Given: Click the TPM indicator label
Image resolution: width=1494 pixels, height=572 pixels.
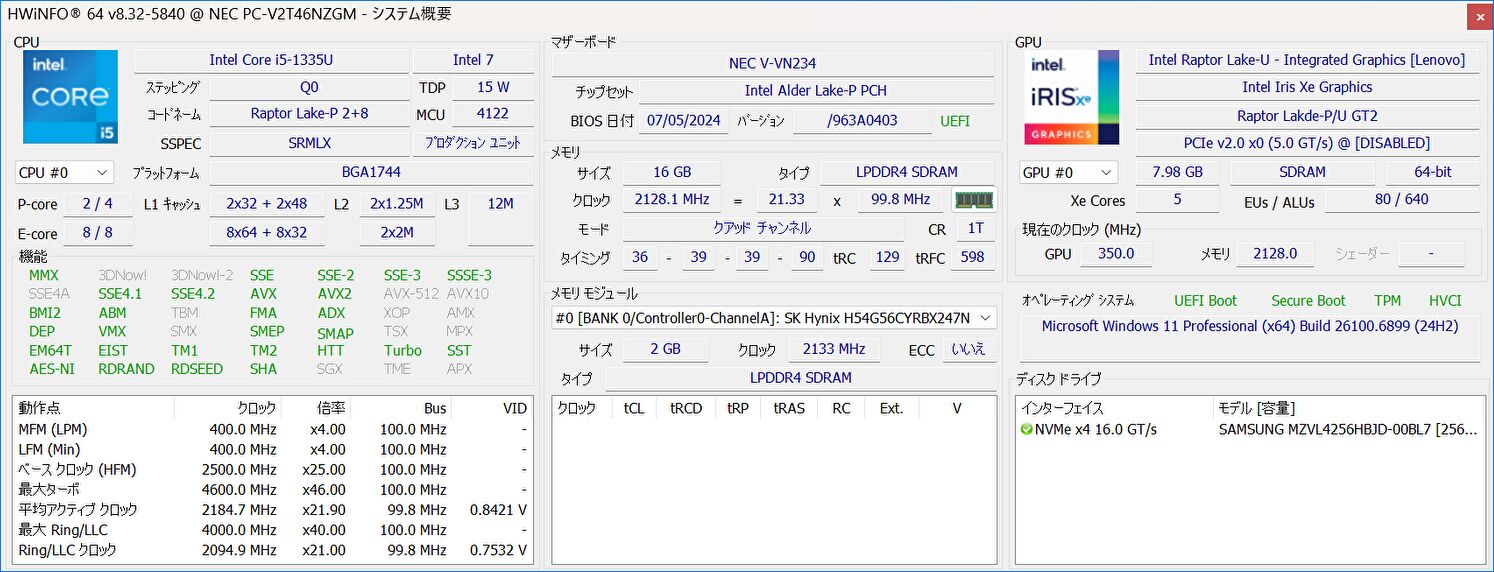Looking at the screenshot, I should pos(1387,301).
